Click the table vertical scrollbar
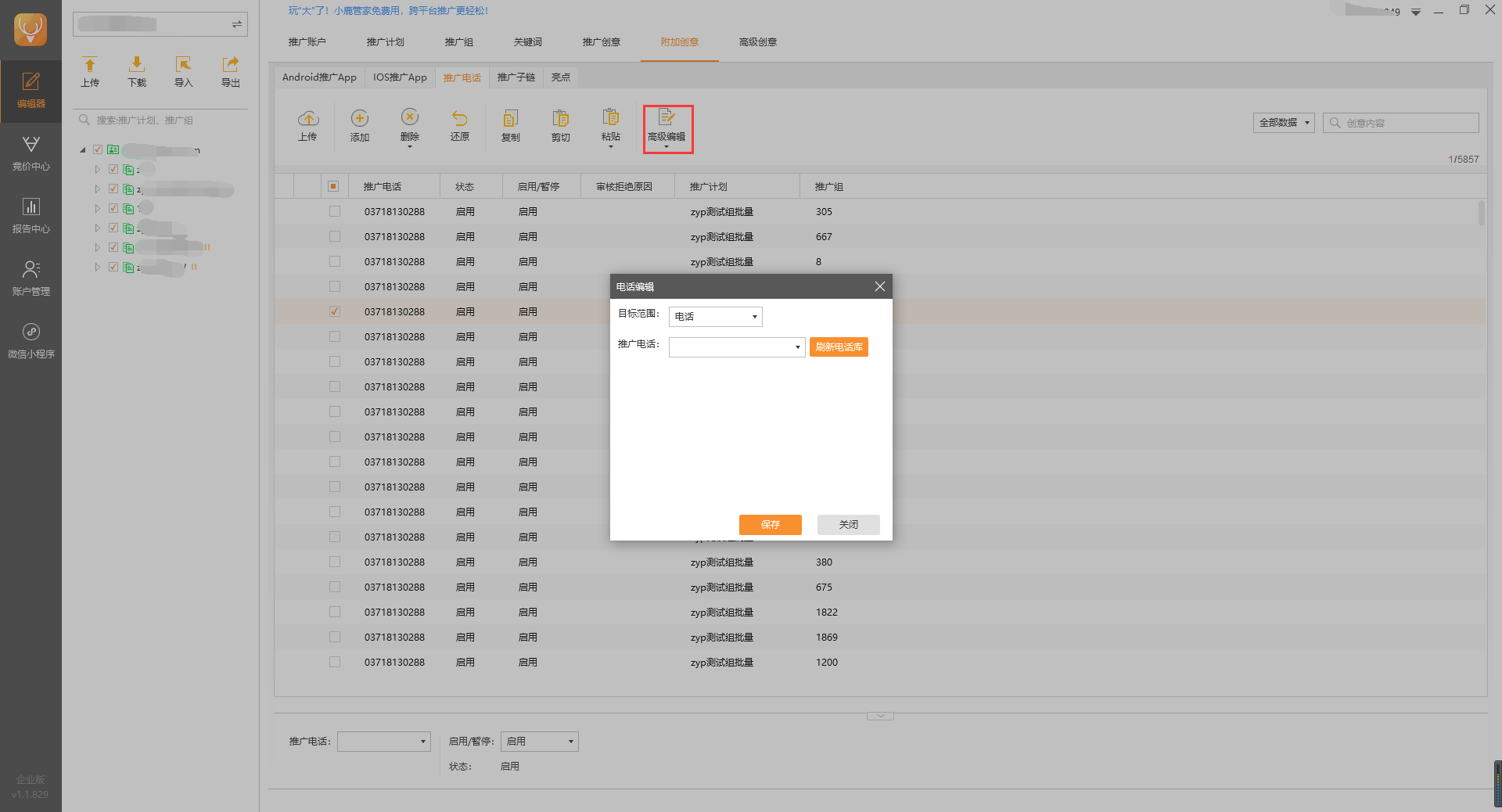Screen dimensions: 1502x812 click(x=1481, y=213)
